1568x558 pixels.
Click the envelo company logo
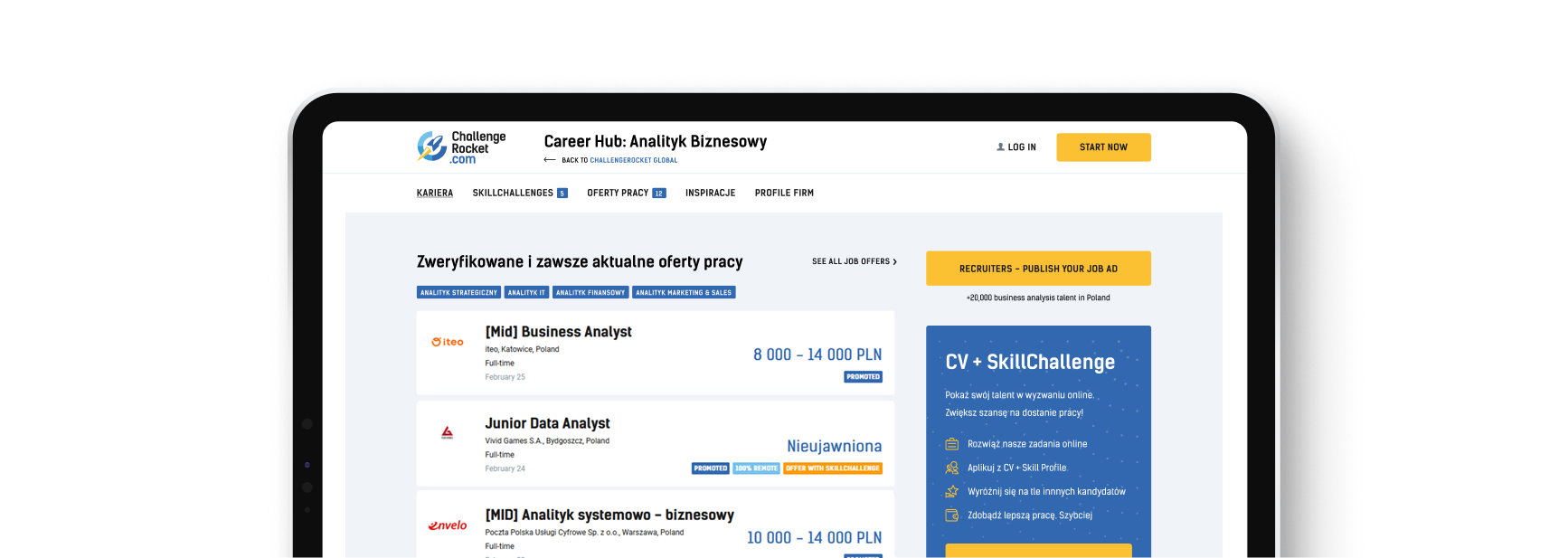click(x=448, y=525)
